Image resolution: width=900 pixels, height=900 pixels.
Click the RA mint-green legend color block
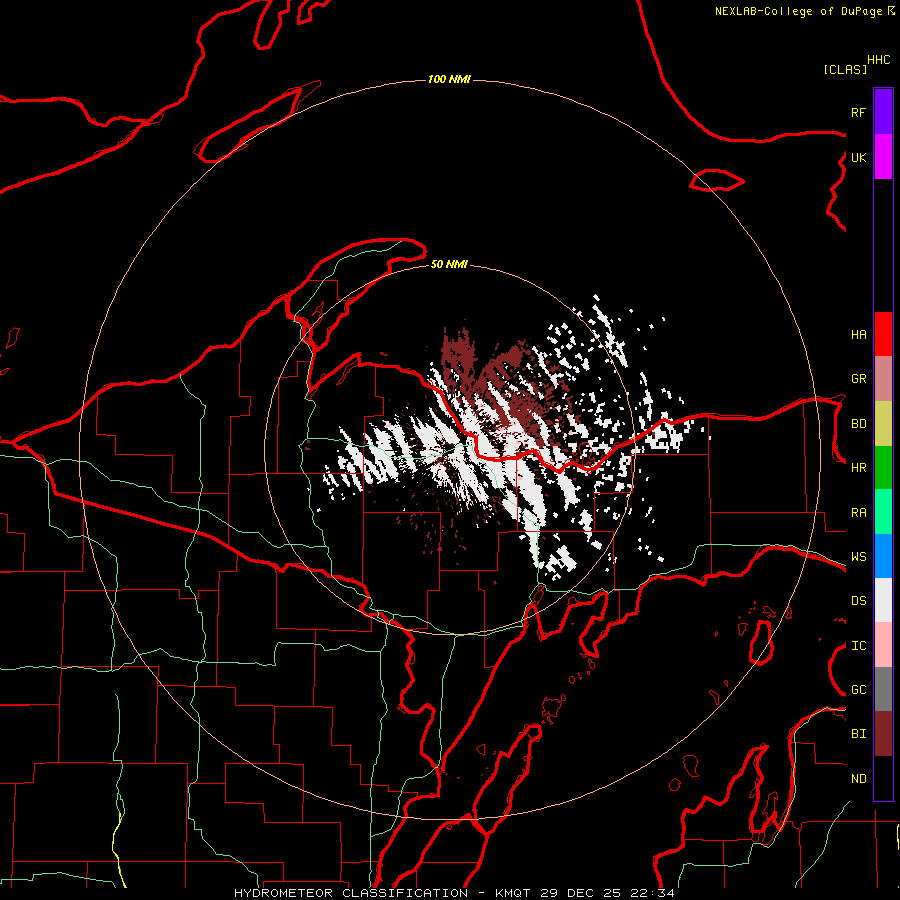pyautogui.click(x=883, y=512)
